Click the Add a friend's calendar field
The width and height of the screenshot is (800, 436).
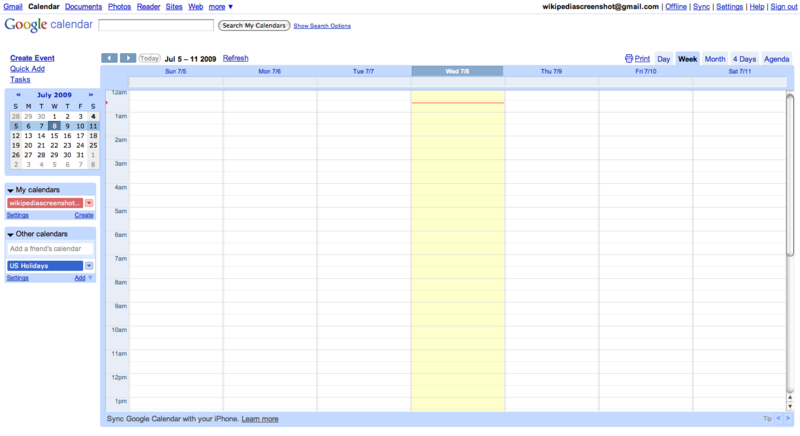(50, 249)
